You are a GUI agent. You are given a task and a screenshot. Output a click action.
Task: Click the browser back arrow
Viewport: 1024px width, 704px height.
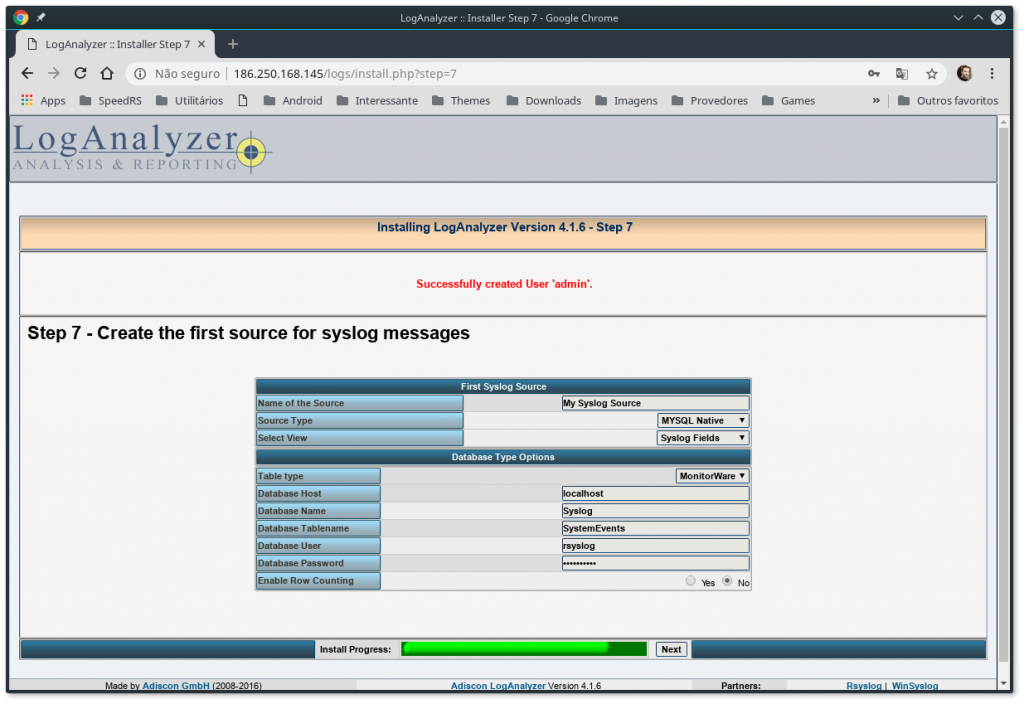(27, 73)
